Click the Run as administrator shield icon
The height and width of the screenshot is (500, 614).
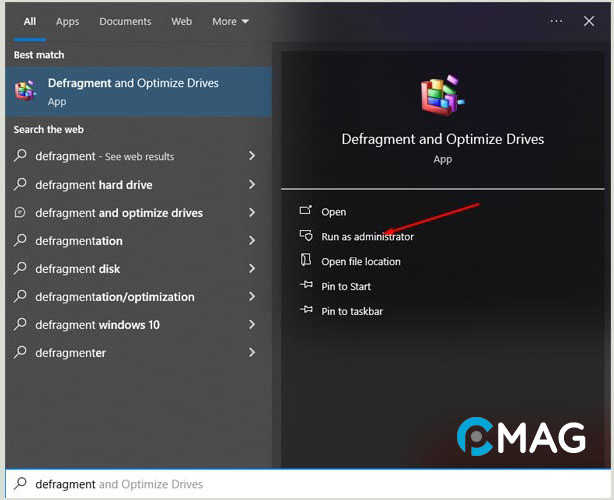click(x=306, y=236)
